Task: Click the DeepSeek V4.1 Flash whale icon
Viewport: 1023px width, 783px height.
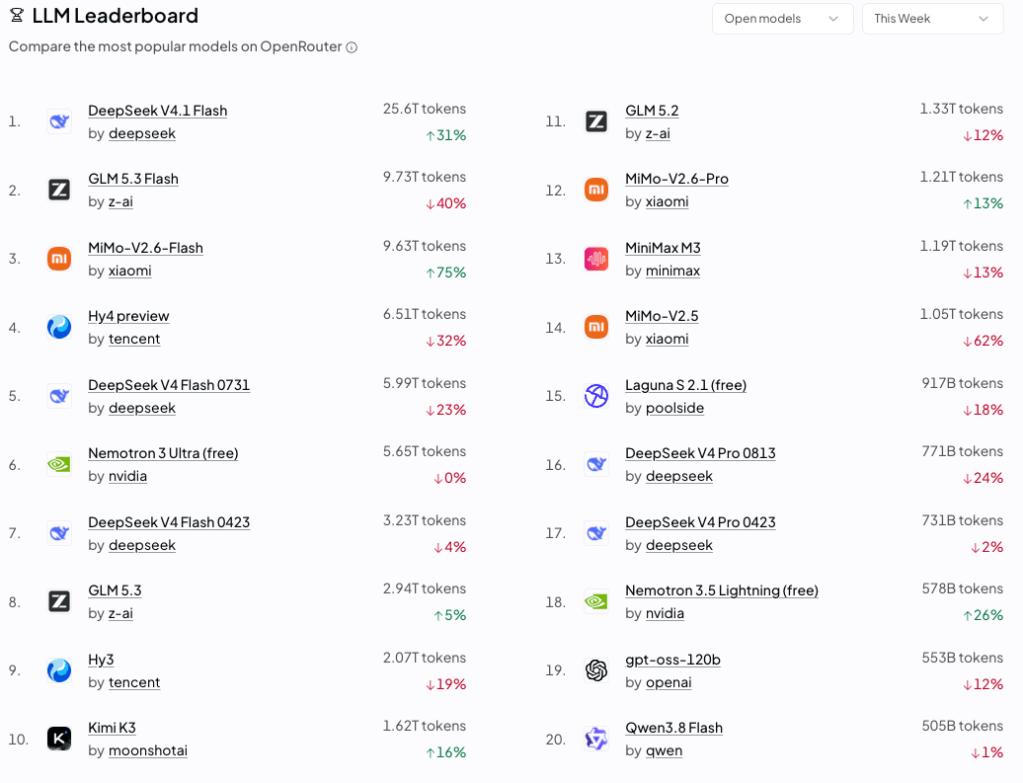Action: pyautogui.click(x=59, y=121)
